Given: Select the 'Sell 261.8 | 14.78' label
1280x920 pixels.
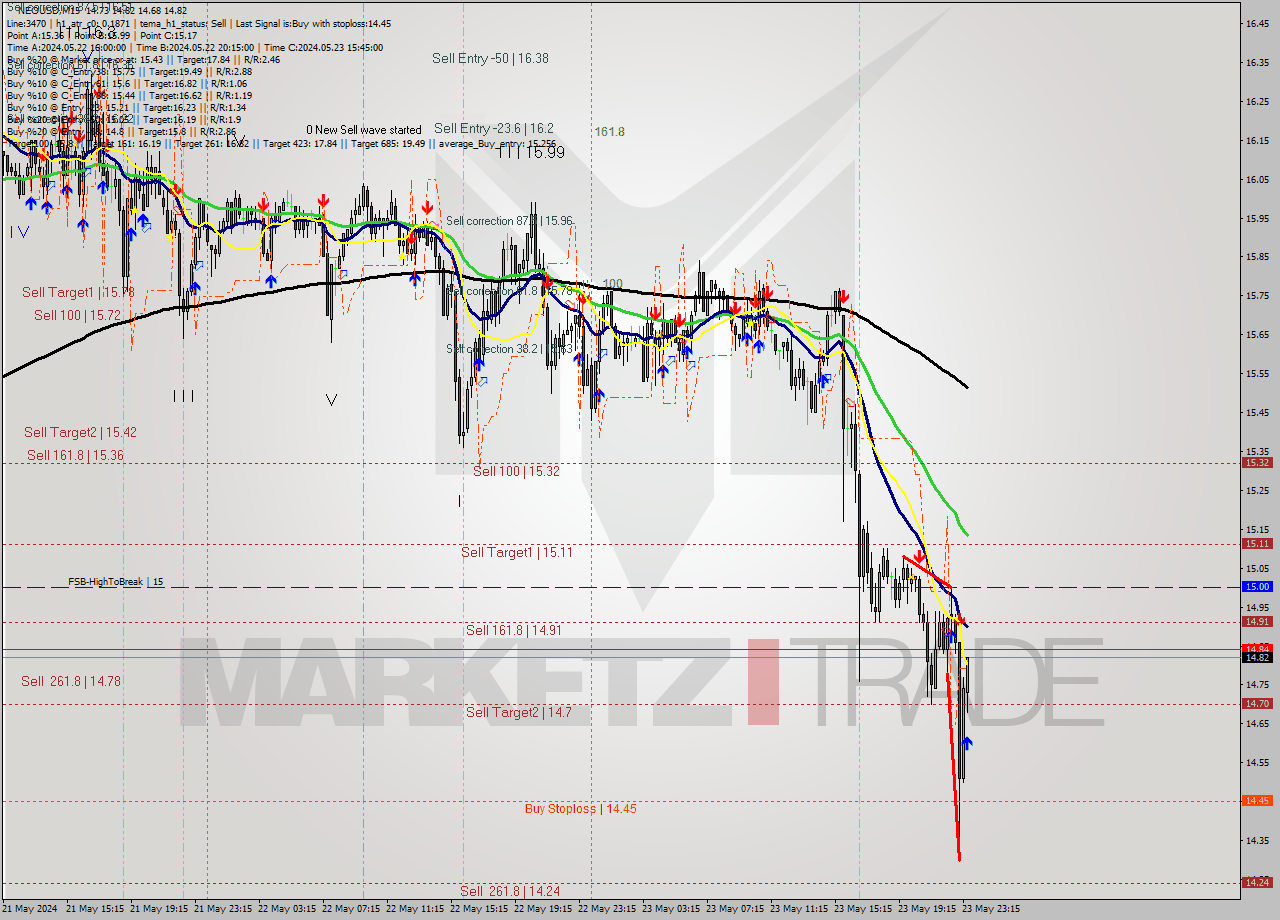Looking at the screenshot, I should coord(71,681).
